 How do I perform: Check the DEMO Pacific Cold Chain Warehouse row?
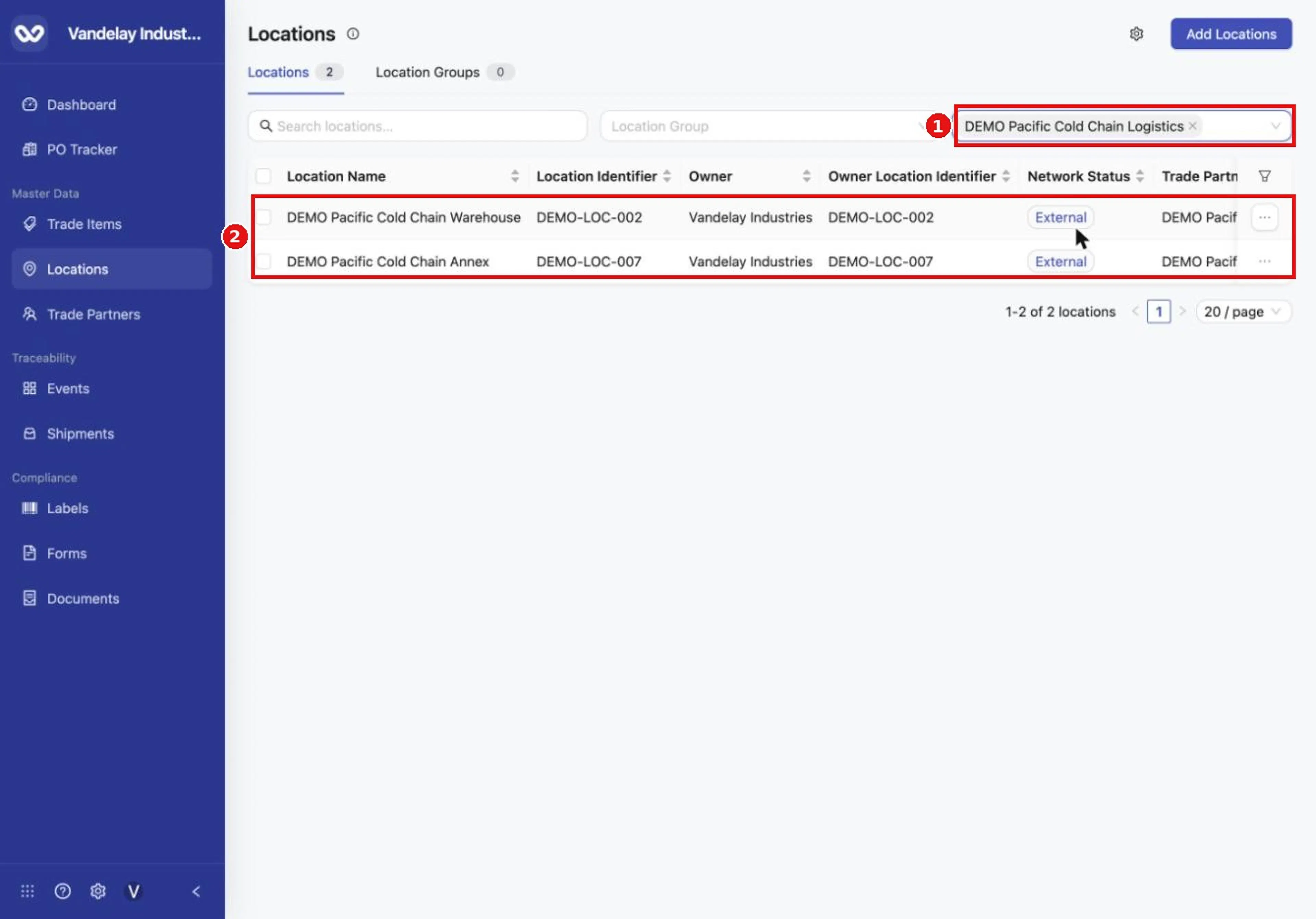click(263, 217)
